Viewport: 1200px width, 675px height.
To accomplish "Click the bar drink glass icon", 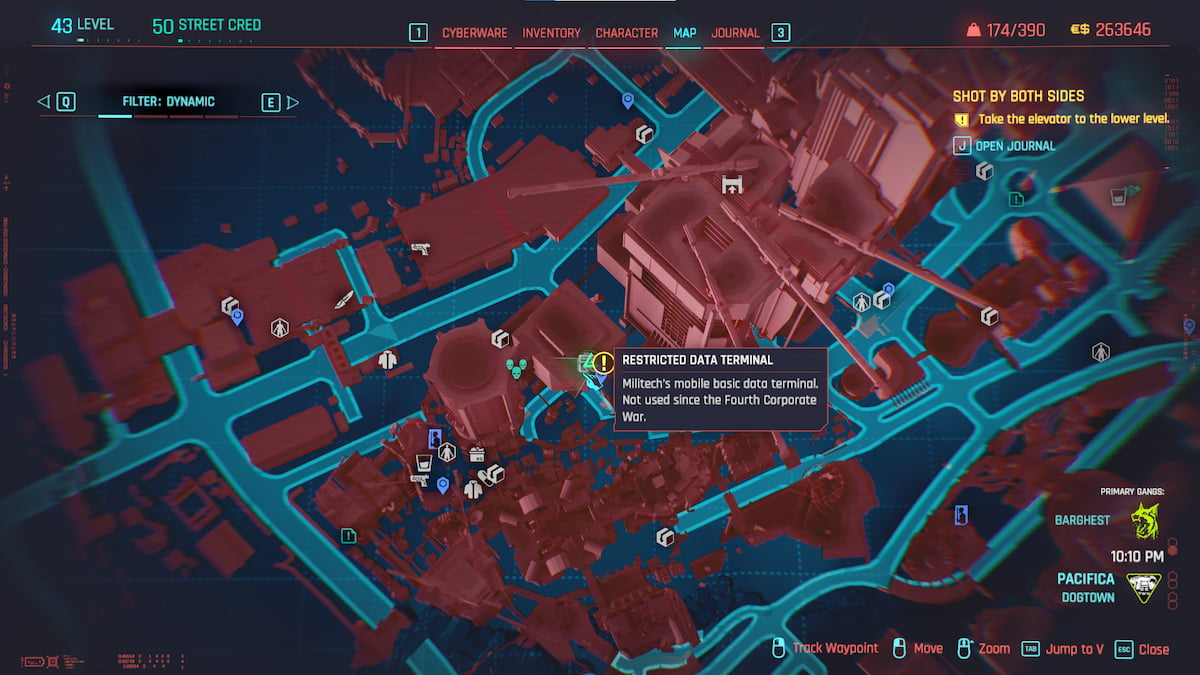I will pos(424,460).
